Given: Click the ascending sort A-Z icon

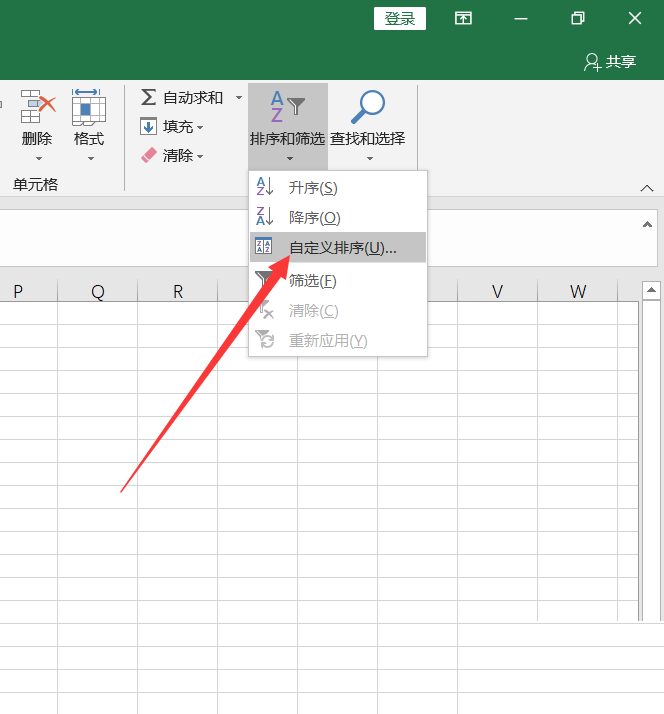Looking at the screenshot, I should tap(265, 187).
